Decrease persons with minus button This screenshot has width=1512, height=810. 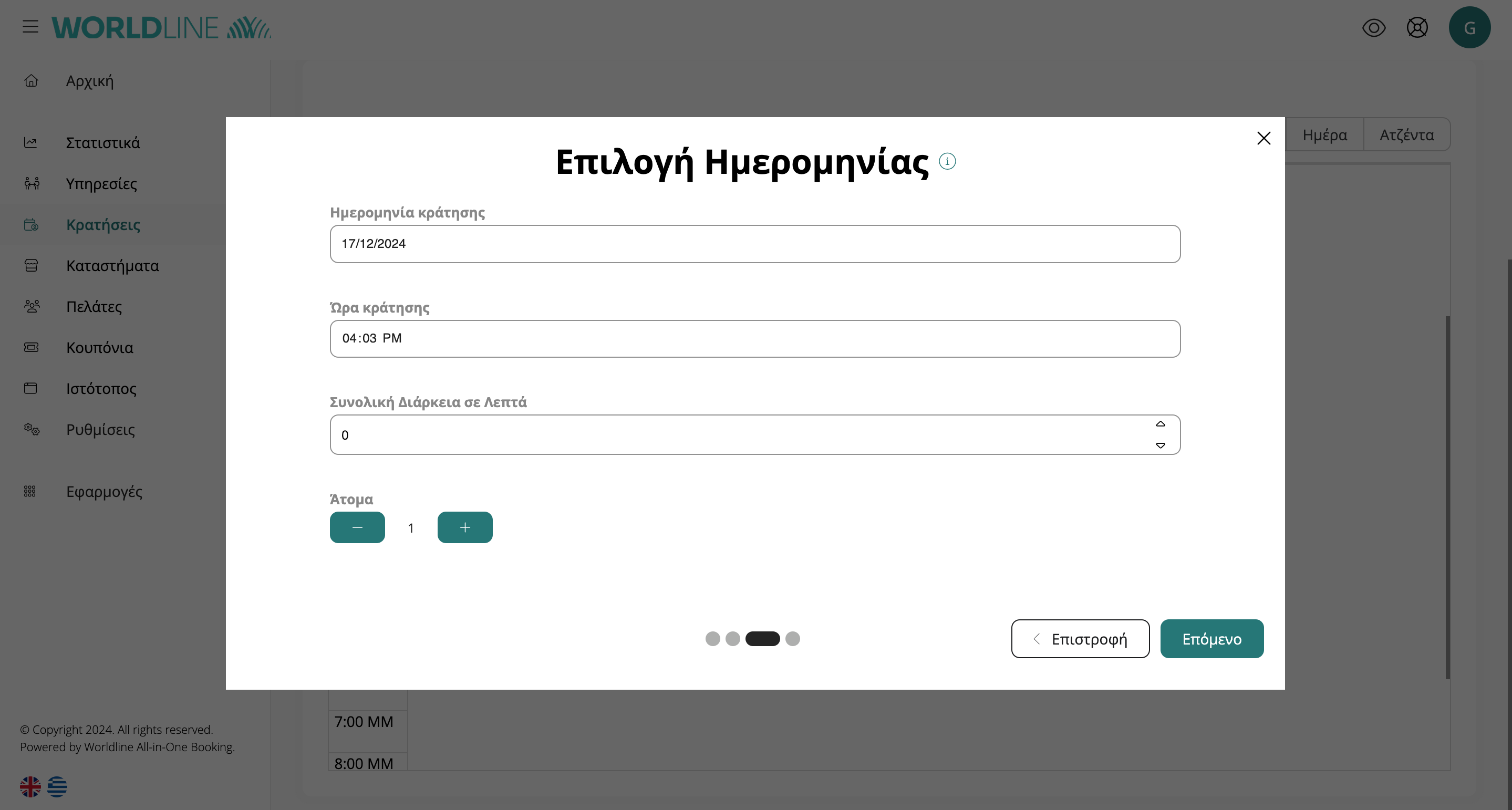point(357,527)
